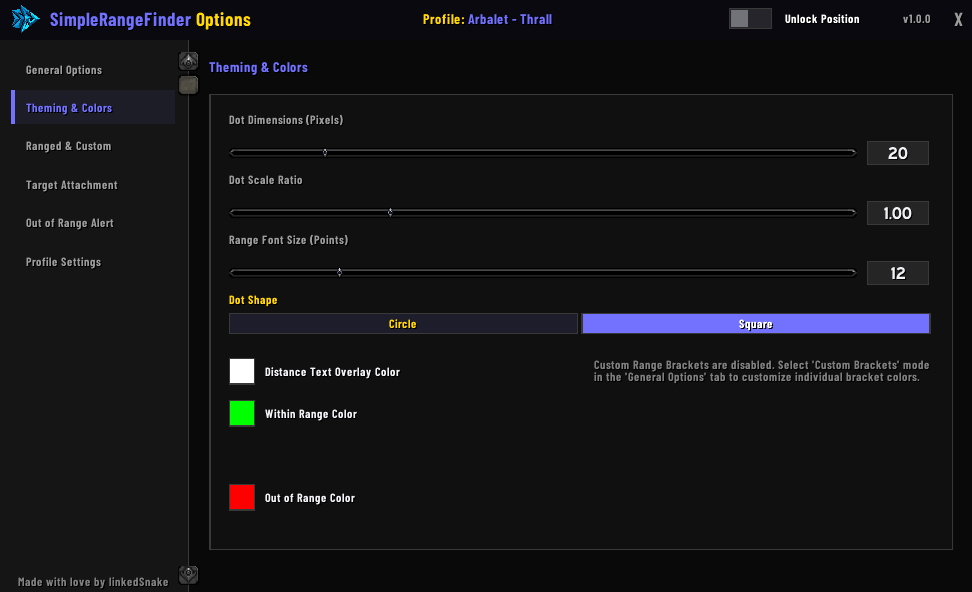Screen dimensions: 972x592
Task: Click the SimpleRangeFinder logo icon
Action: point(25,19)
